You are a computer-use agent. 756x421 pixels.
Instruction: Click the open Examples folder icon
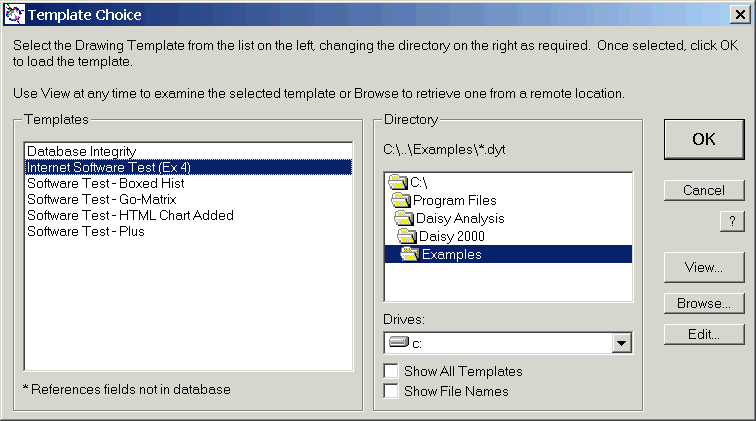pyautogui.click(x=410, y=254)
